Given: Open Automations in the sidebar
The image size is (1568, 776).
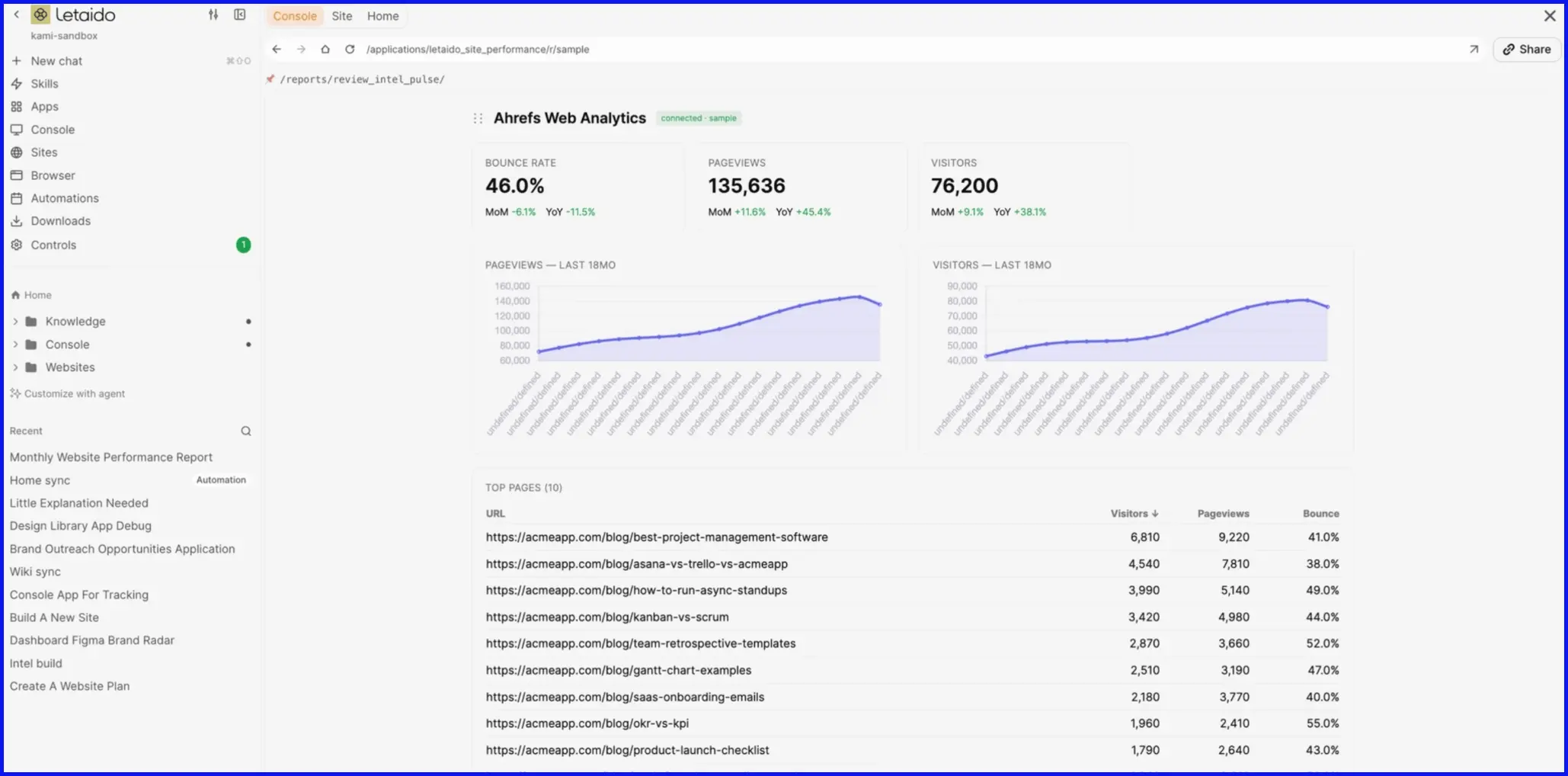Looking at the screenshot, I should click(x=65, y=198).
